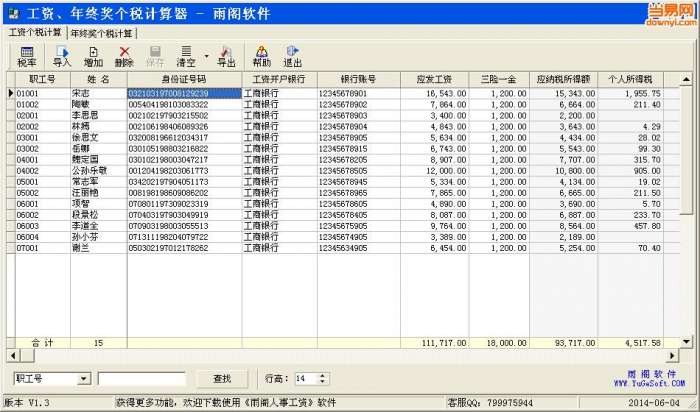Open the www.YuGeSoft.com link

(x=650, y=383)
